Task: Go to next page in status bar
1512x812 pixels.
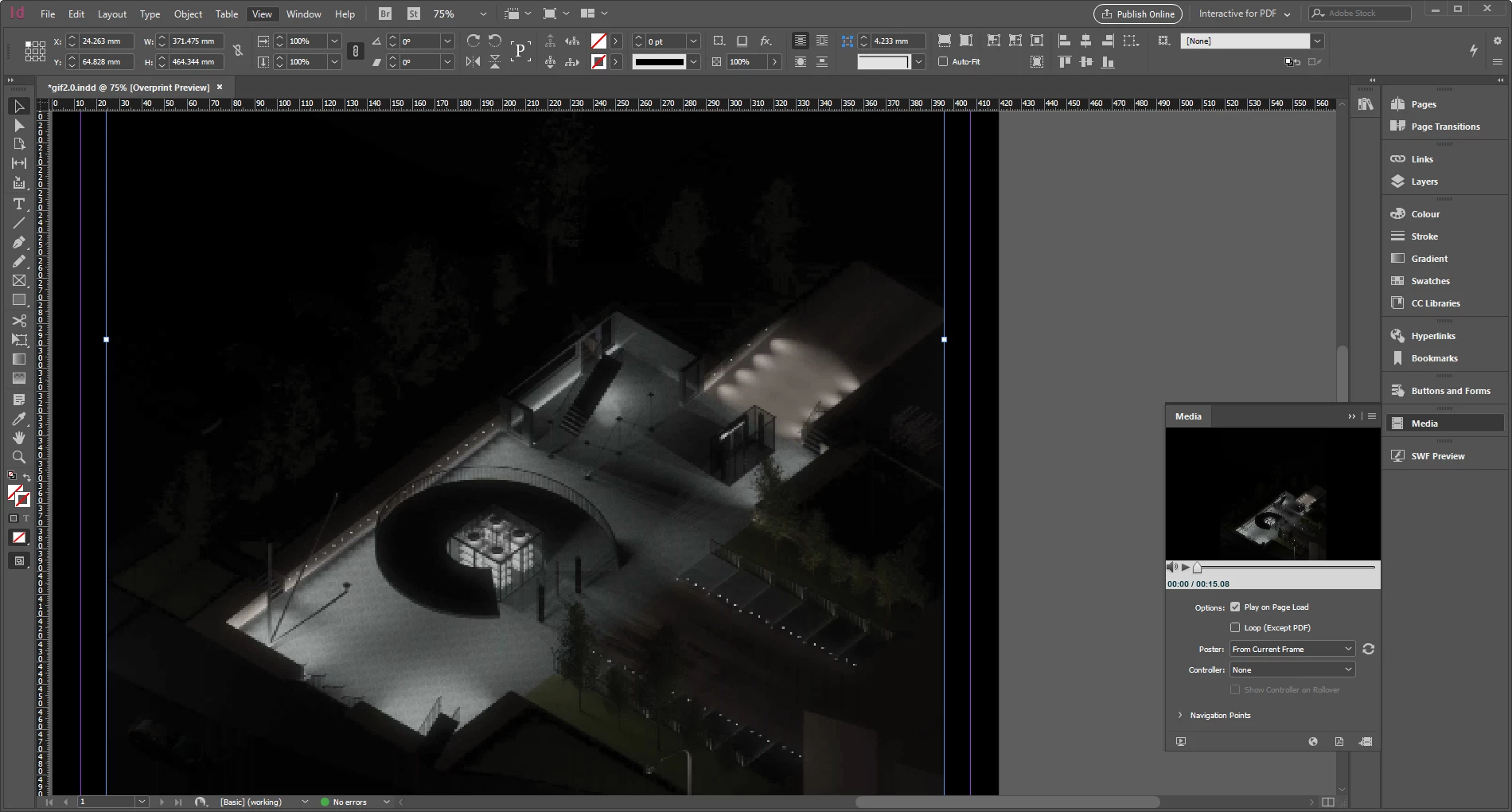Action: click(162, 802)
